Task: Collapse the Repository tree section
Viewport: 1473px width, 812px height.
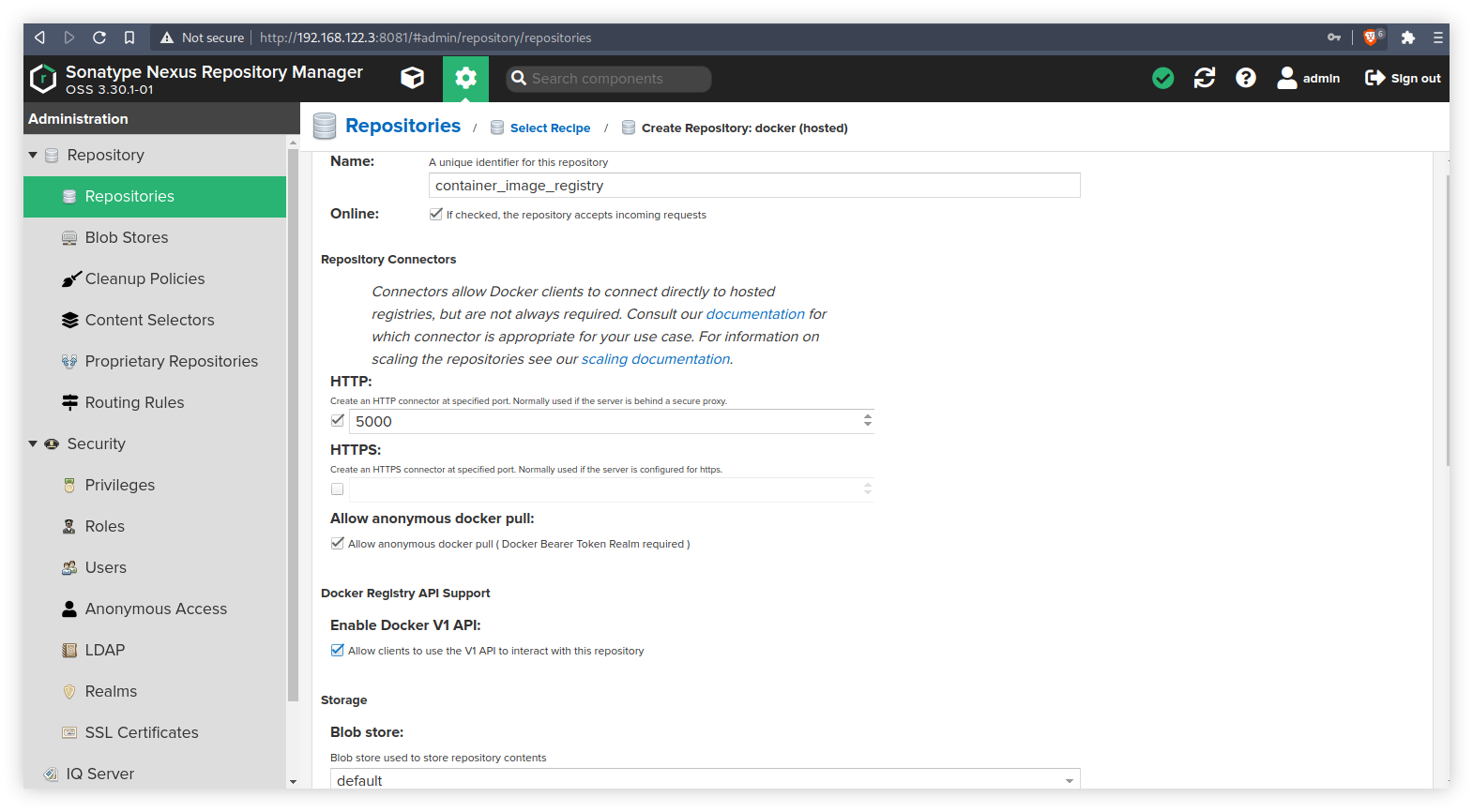Action: click(x=33, y=155)
